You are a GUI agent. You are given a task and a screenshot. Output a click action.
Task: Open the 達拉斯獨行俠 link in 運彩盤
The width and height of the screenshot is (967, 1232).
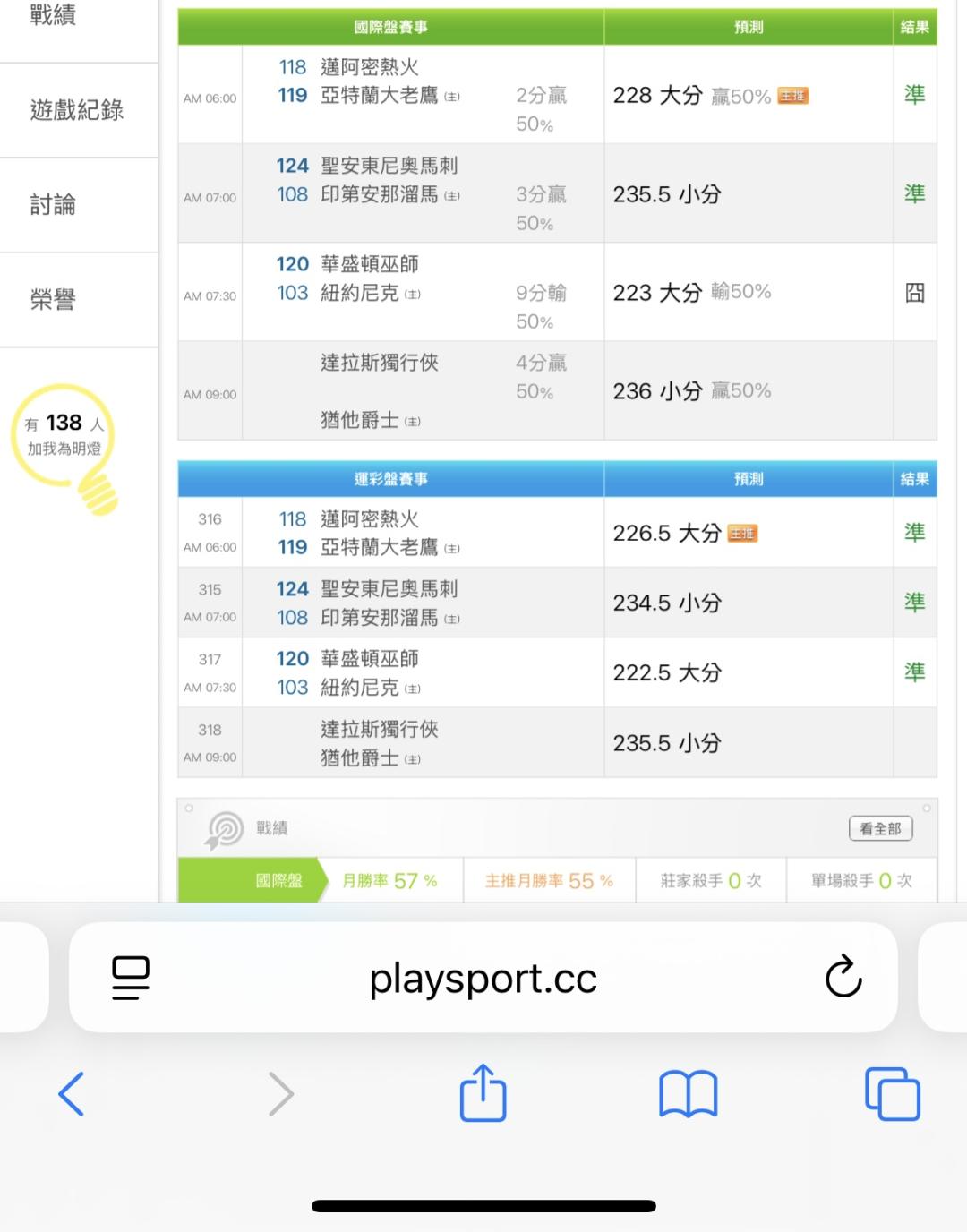click(380, 729)
